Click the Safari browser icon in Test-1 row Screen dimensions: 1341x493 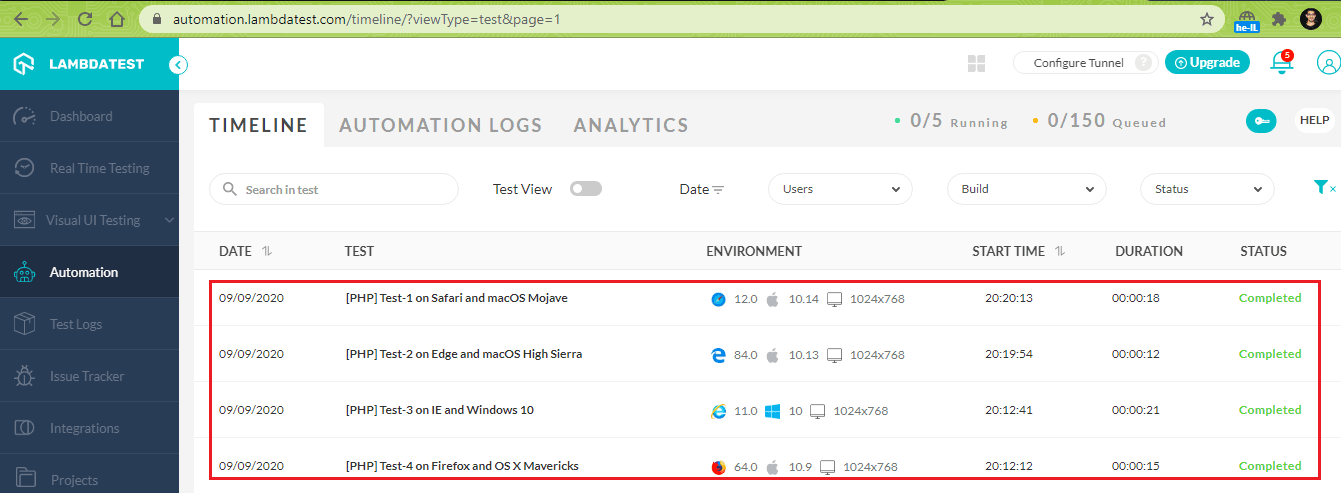718,299
